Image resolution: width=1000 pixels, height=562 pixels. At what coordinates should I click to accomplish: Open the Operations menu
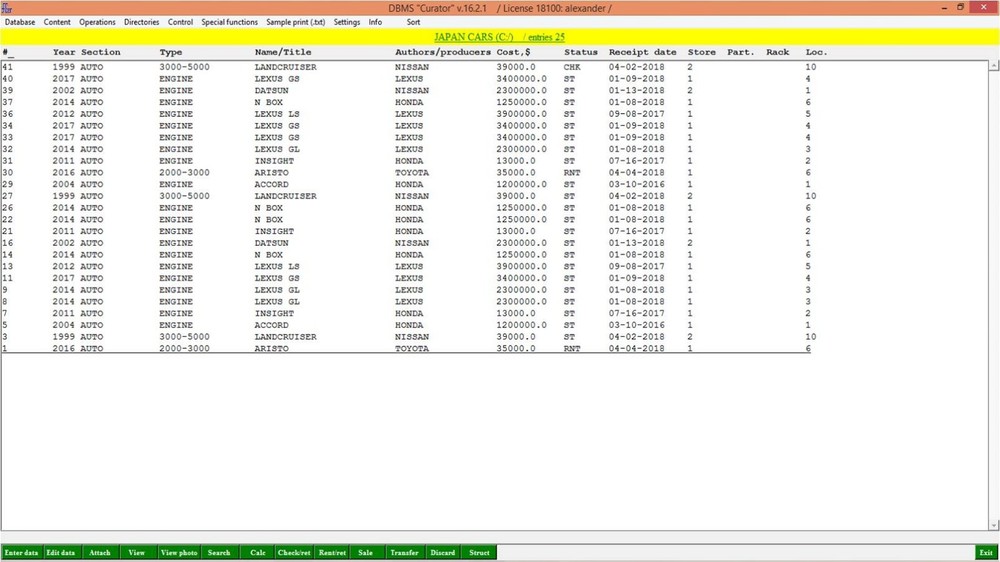point(97,22)
